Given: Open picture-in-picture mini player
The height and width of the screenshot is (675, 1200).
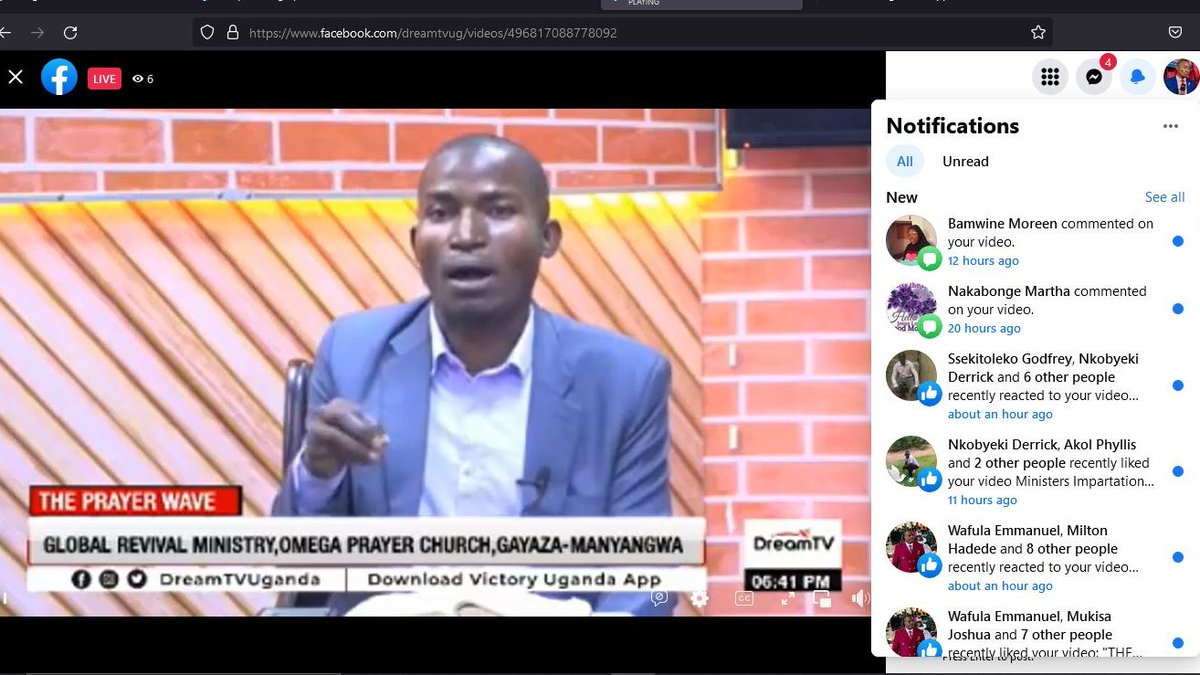Looking at the screenshot, I should [822, 598].
